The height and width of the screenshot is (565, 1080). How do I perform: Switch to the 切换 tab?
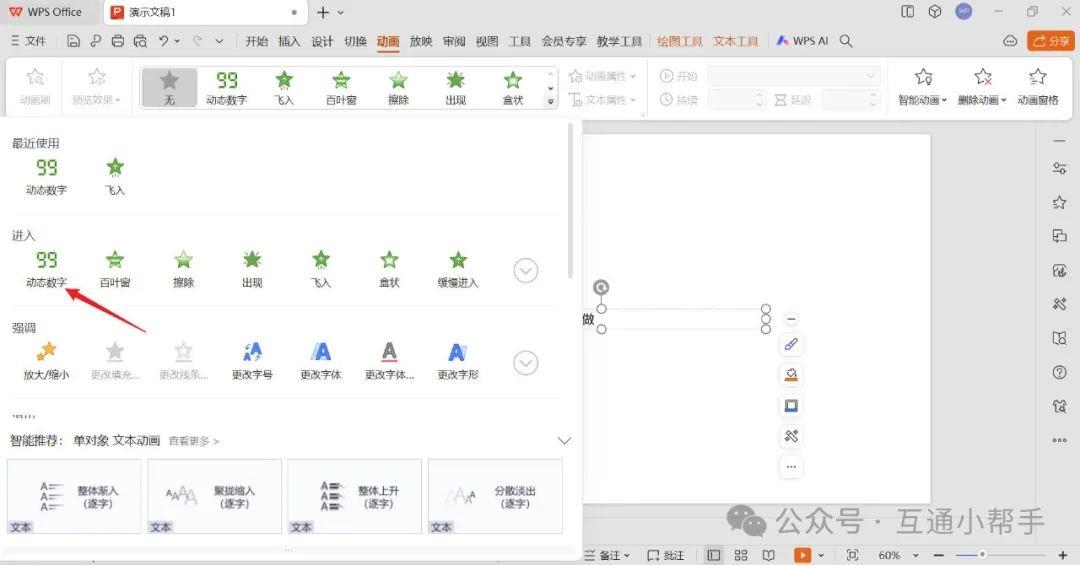(x=355, y=41)
